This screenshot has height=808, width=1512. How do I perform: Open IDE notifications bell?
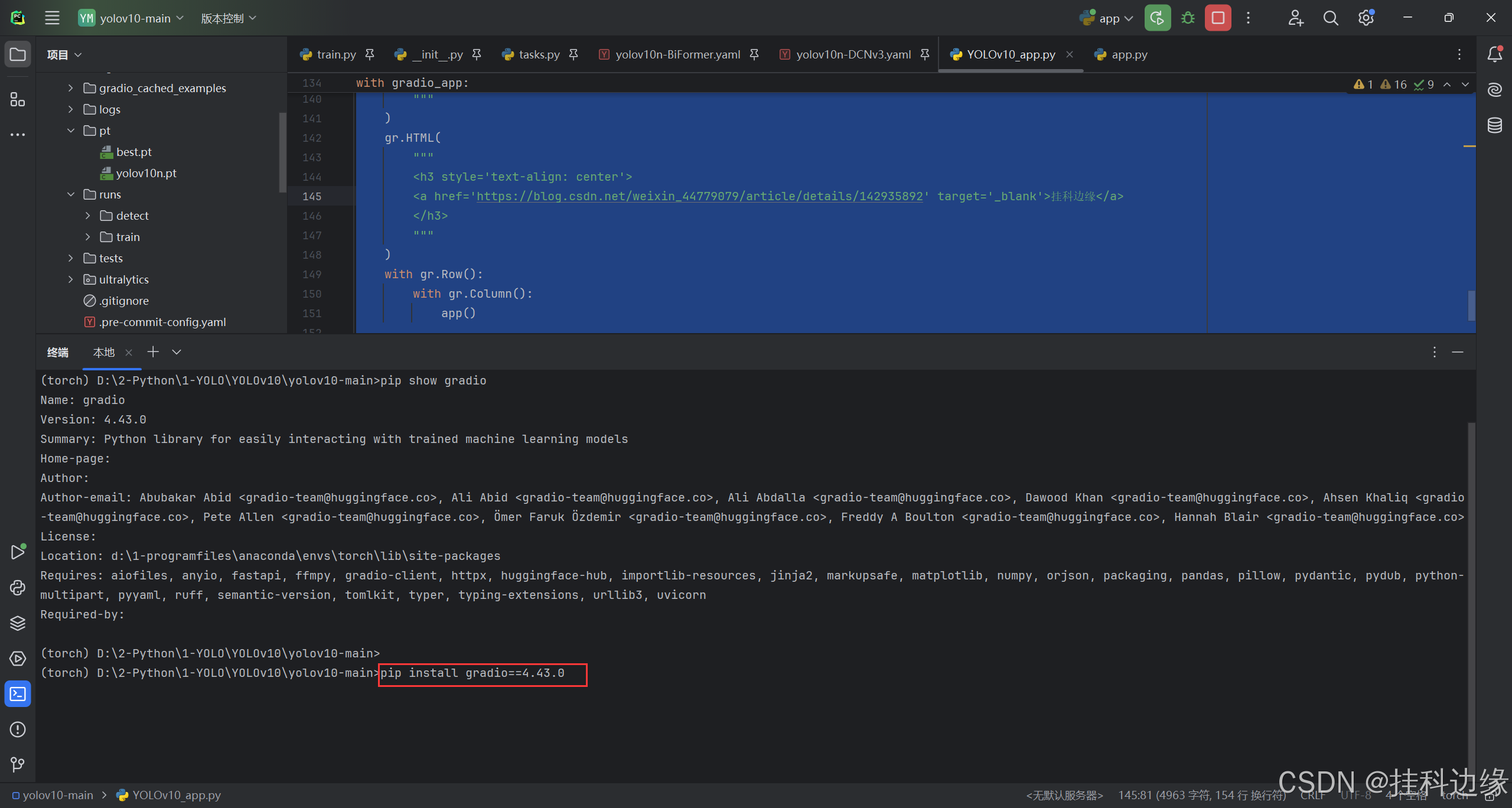(x=1494, y=54)
